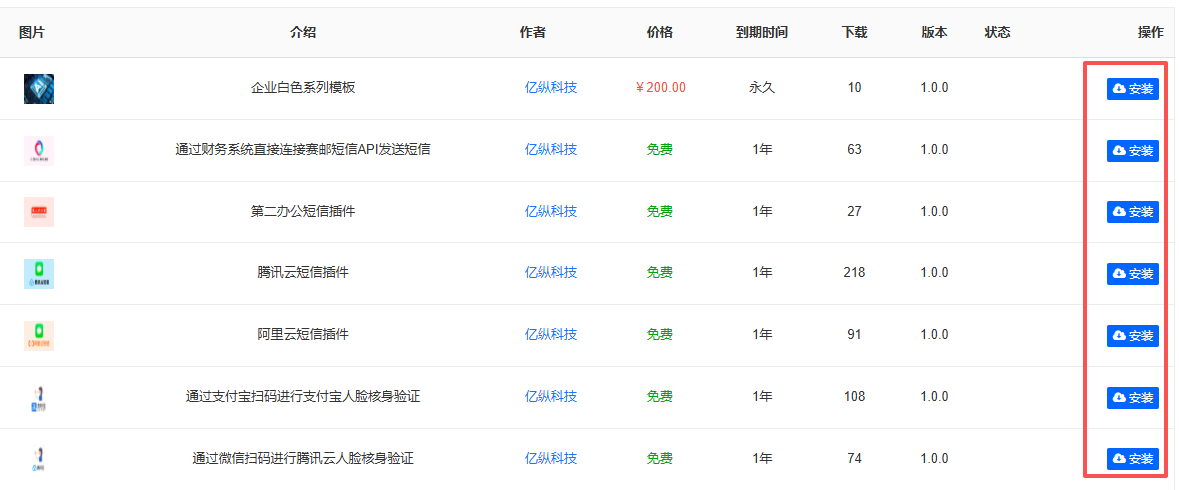This screenshot has height=490, width=1179.
Task: Install the 第二办公短信插件
Action: 1132,212
